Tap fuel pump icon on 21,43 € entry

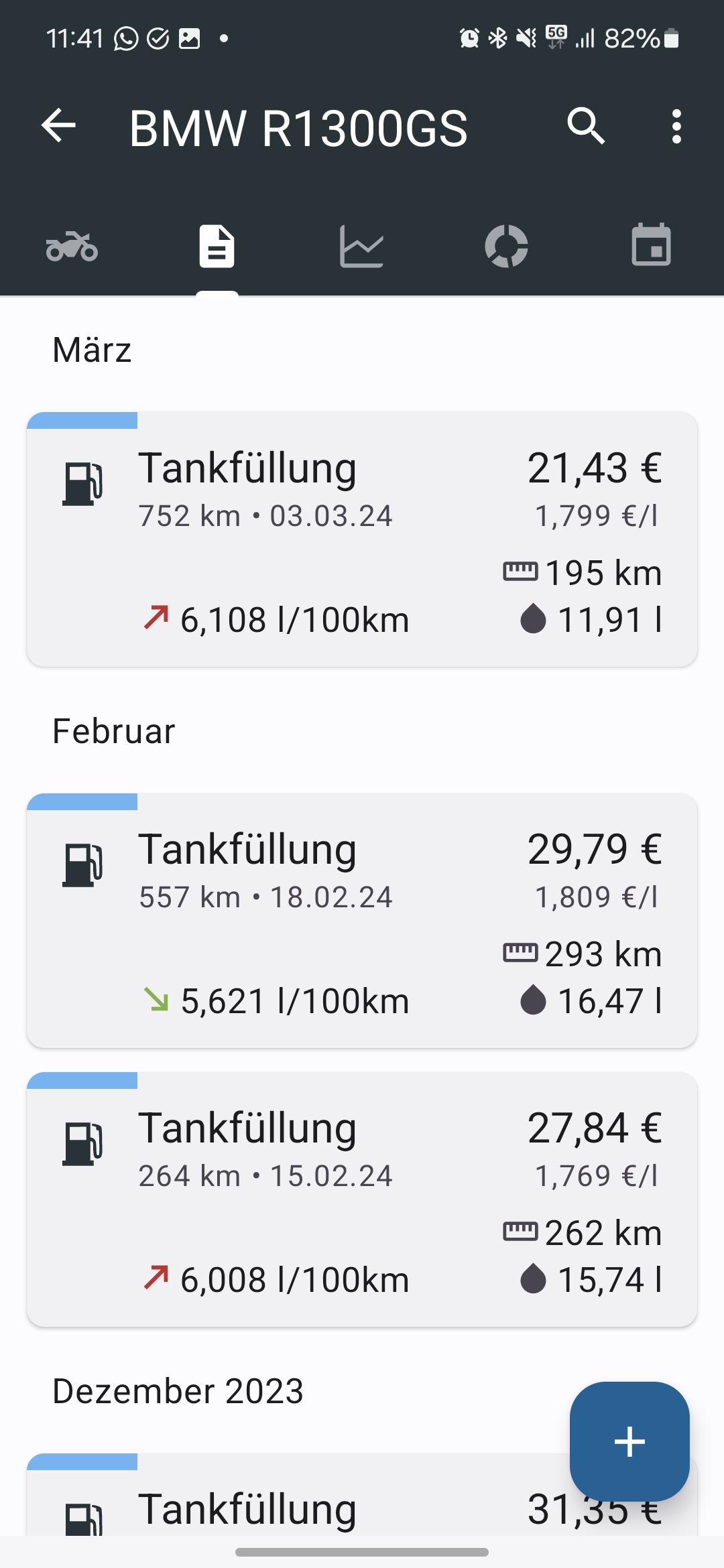[82, 484]
